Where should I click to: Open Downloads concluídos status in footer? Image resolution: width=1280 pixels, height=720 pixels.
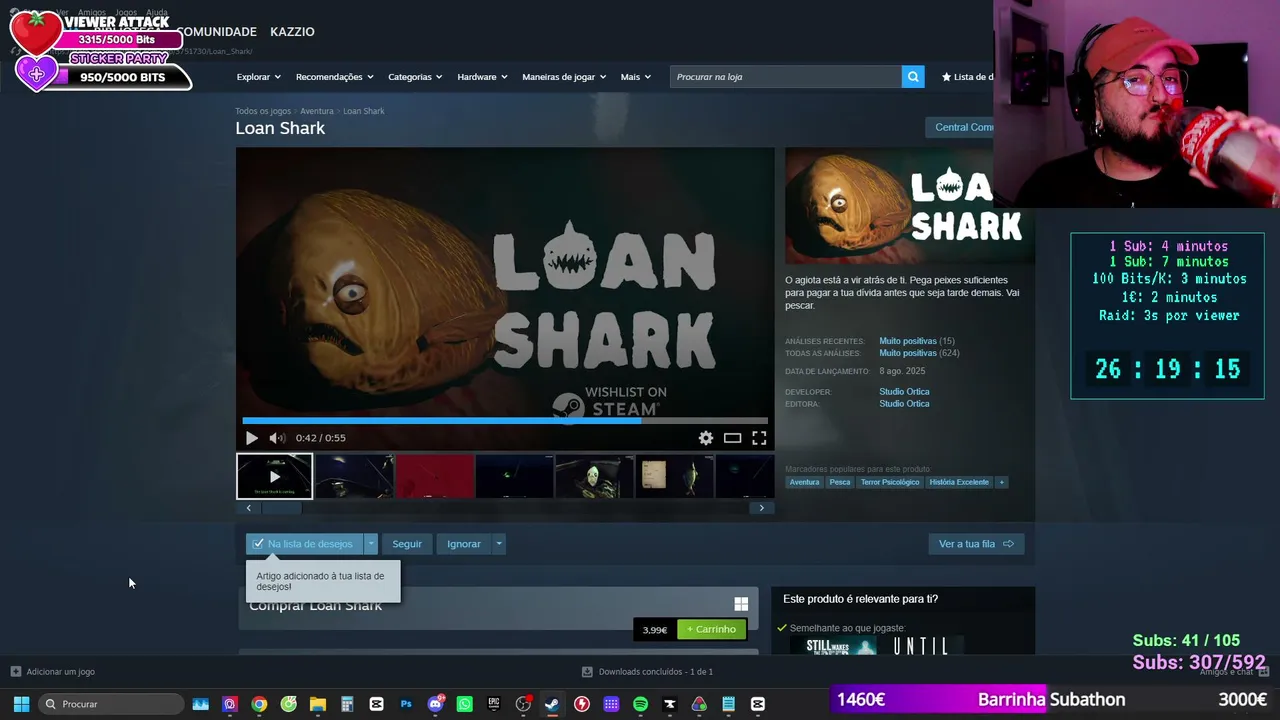click(656, 672)
